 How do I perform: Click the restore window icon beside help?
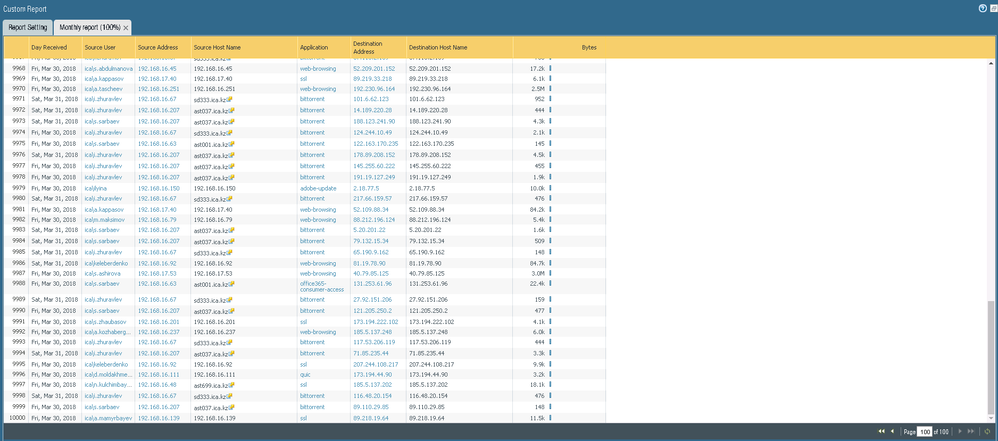(991, 7)
